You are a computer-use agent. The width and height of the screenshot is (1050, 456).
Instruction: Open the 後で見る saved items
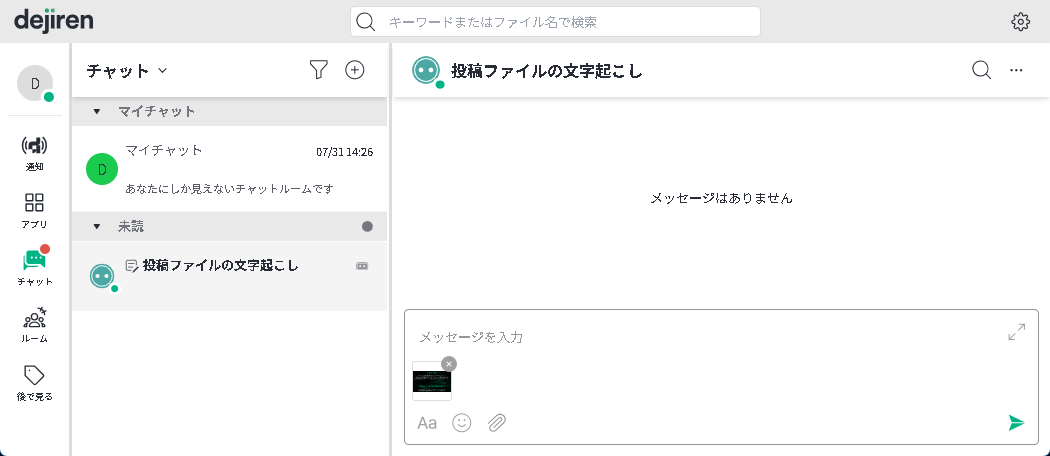click(34, 382)
